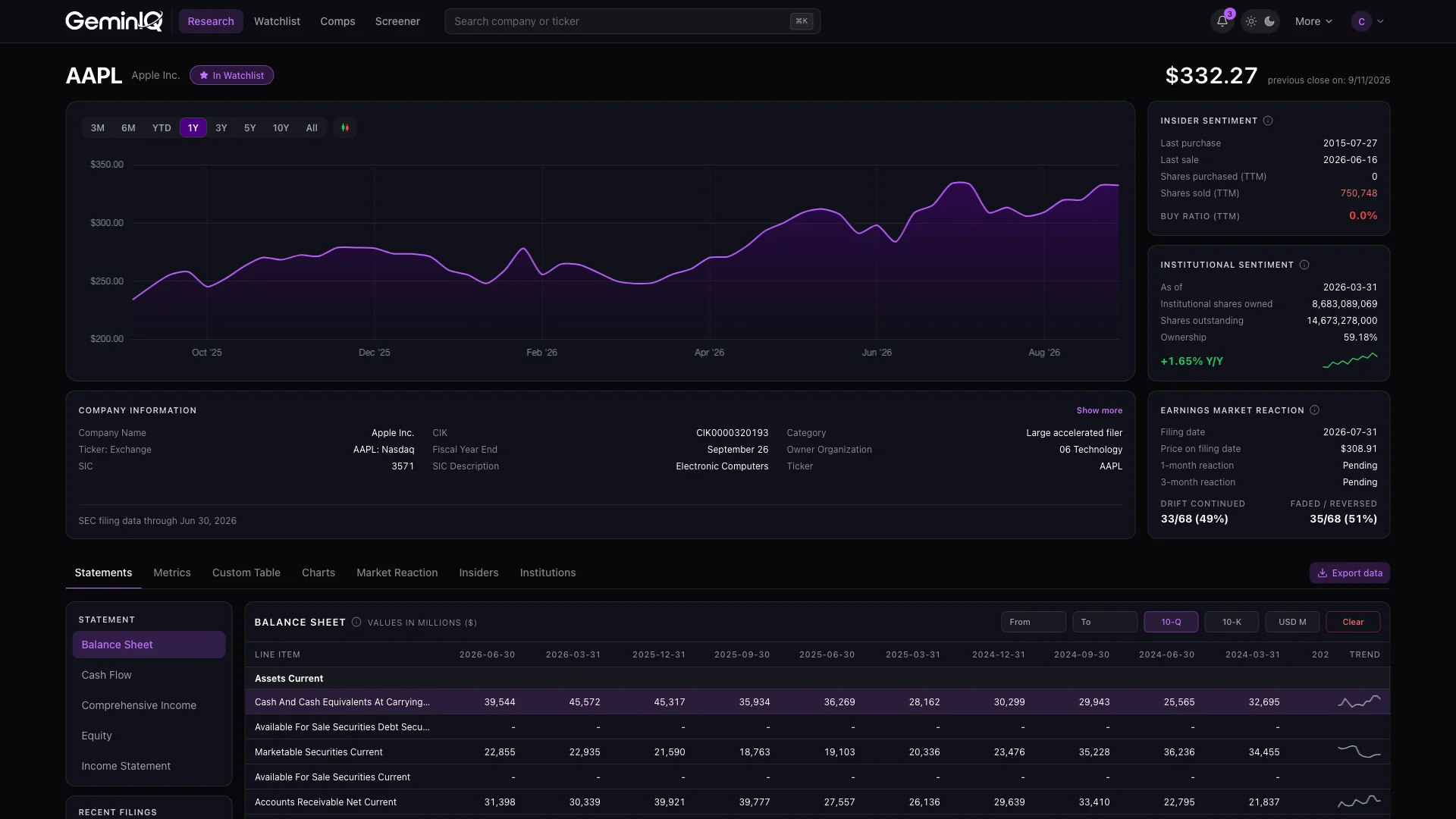This screenshot has width=1456, height=819.
Task: Open user avatar C
Action: coord(1361,21)
